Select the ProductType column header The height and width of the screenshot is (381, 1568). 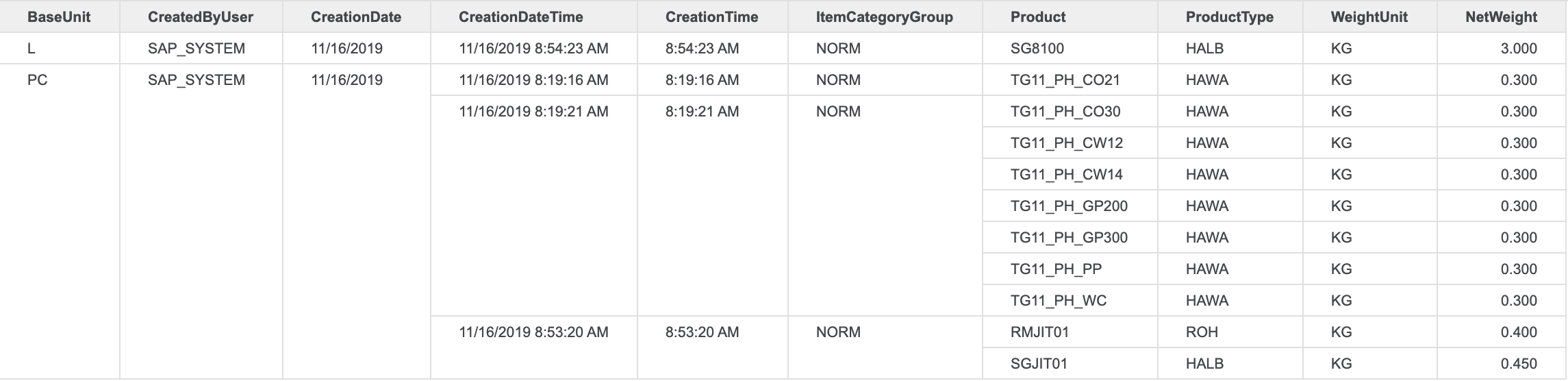(x=1229, y=17)
